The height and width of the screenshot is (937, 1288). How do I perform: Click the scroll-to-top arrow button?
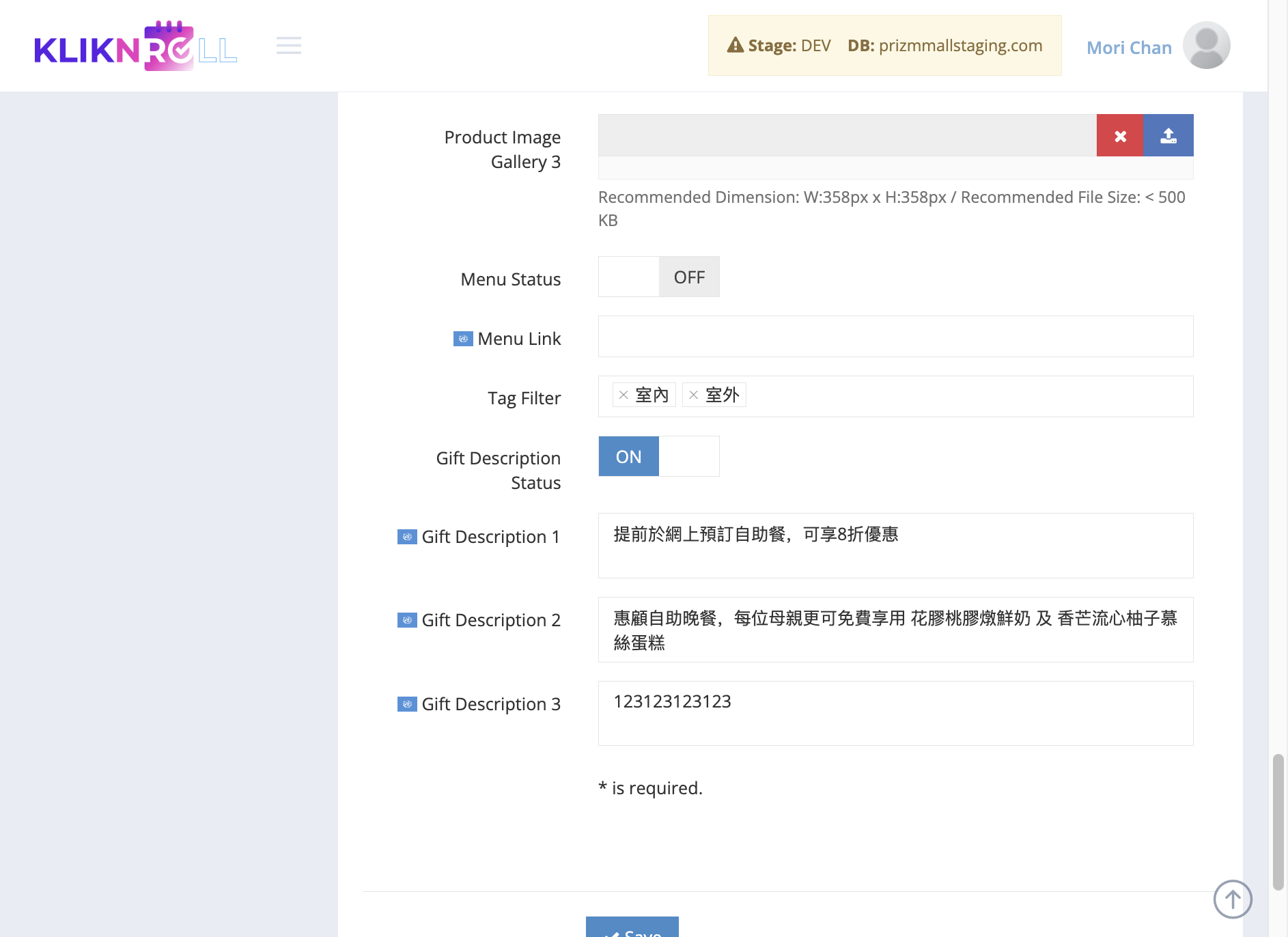click(1233, 899)
